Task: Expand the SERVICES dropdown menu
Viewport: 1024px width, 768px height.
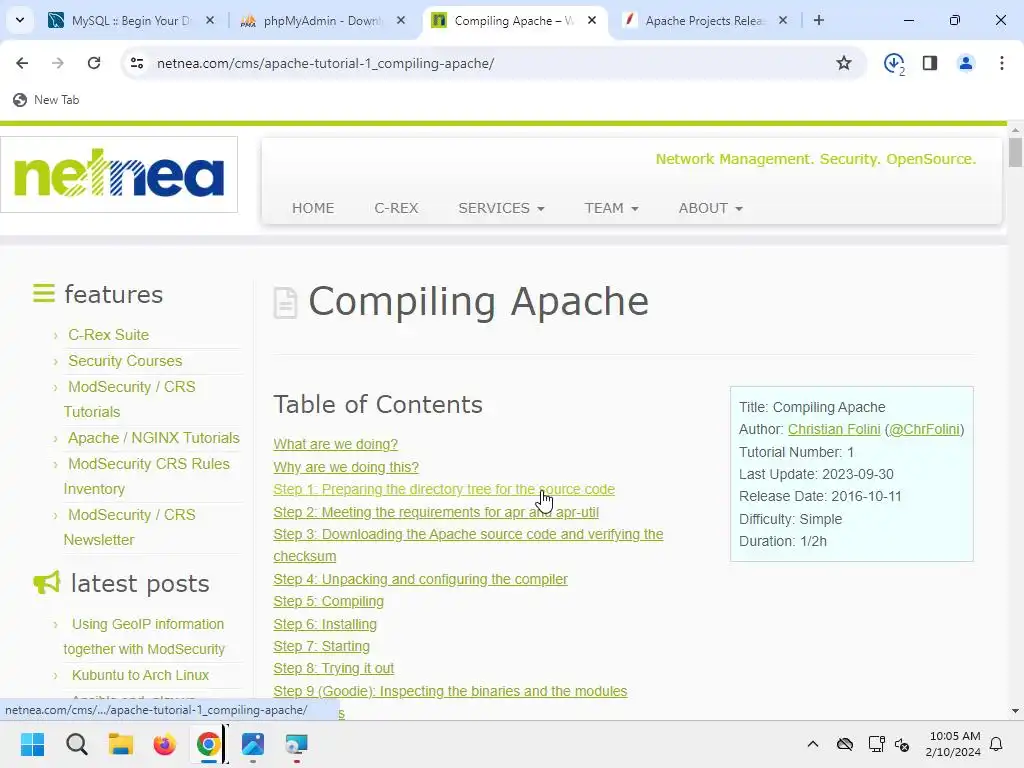Action: pos(501,208)
